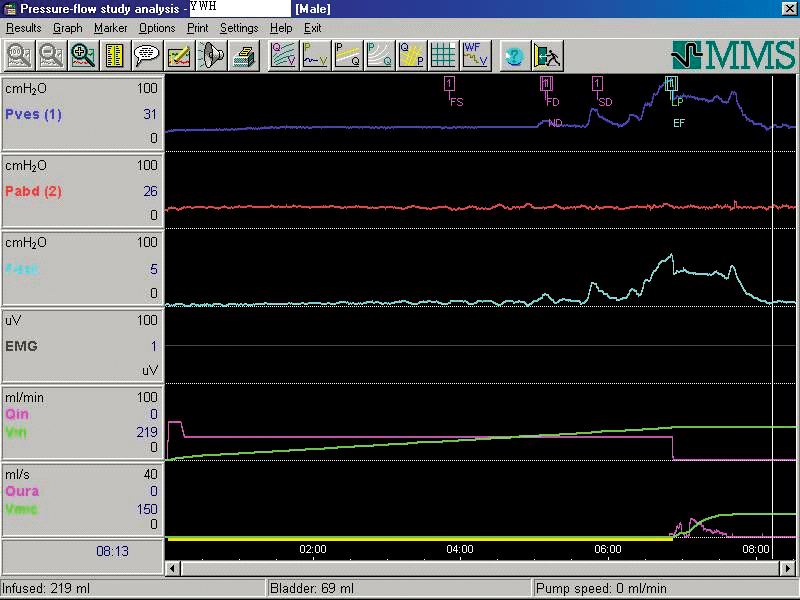Open the Marker menu

coord(110,28)
